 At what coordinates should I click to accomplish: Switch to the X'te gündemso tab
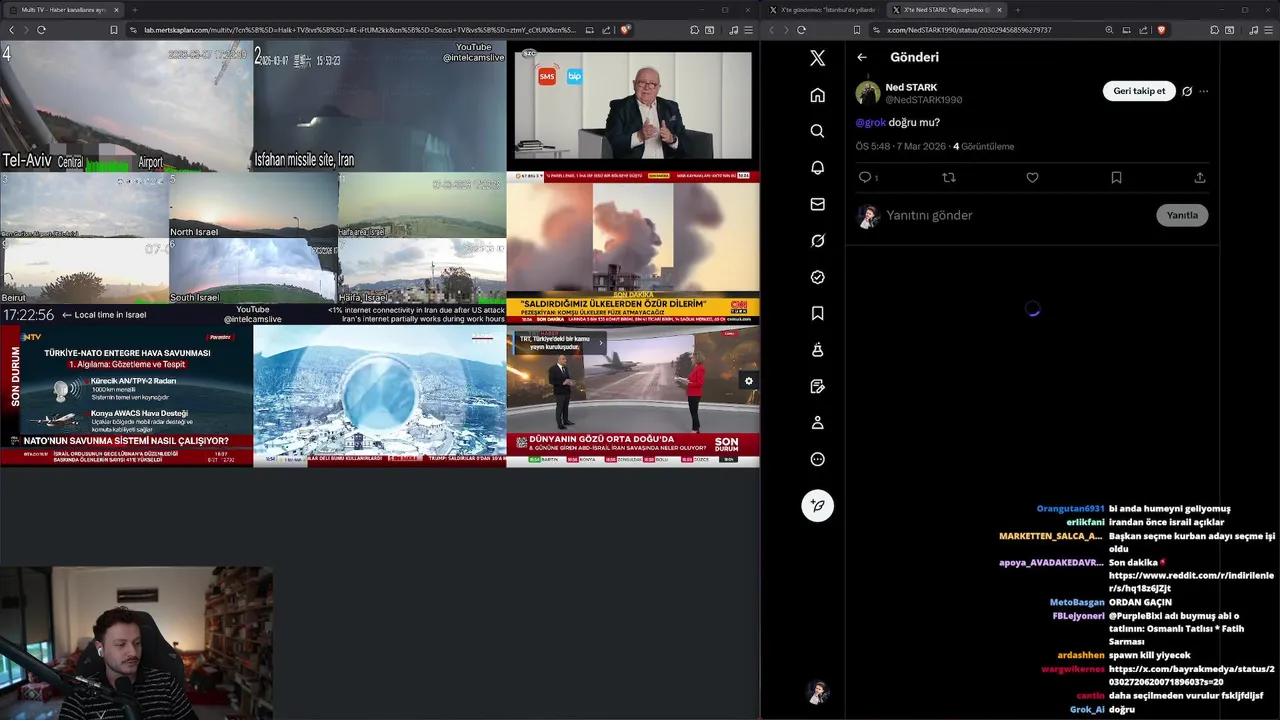click(826, 10)
